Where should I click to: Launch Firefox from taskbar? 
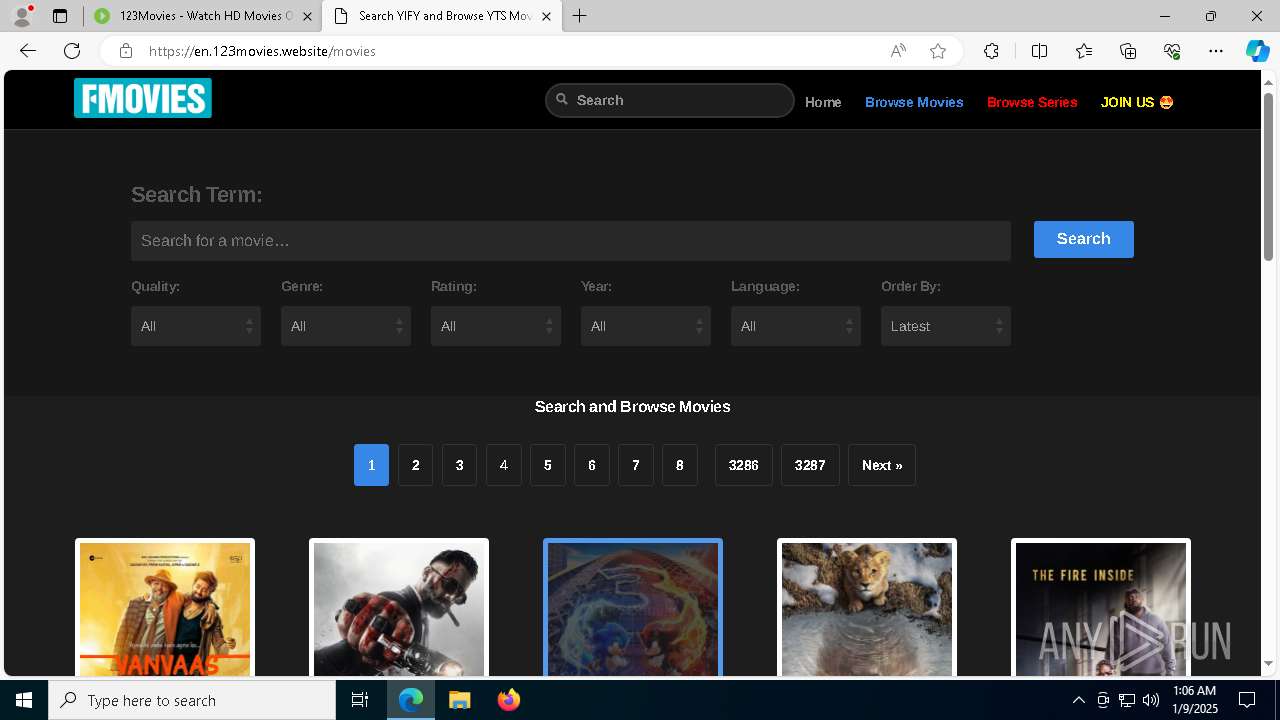509,700
